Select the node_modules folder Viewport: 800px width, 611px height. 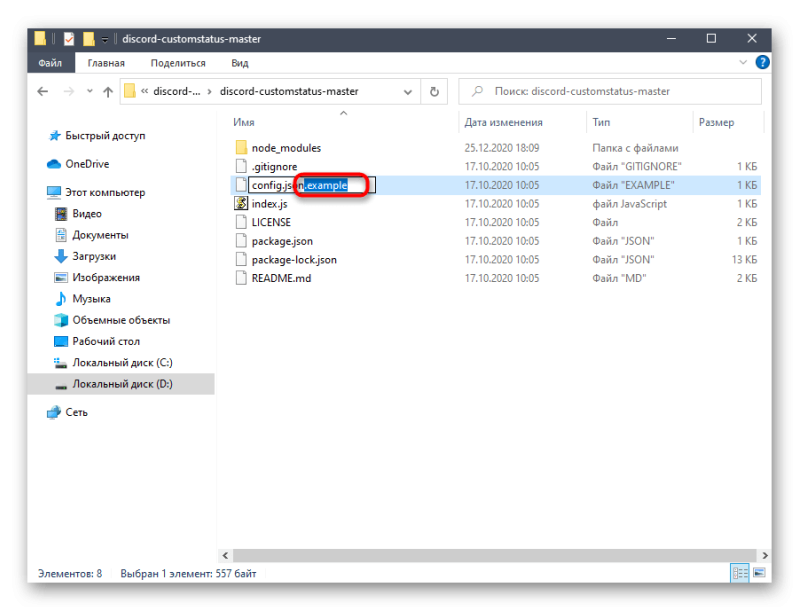click(286, 148)
